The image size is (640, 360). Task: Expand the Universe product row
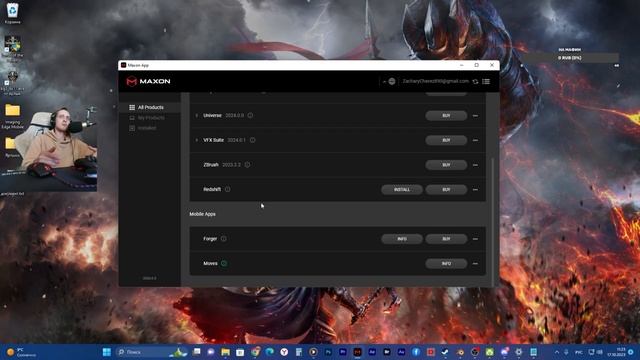pyautogui.click(x=197, y=116)
